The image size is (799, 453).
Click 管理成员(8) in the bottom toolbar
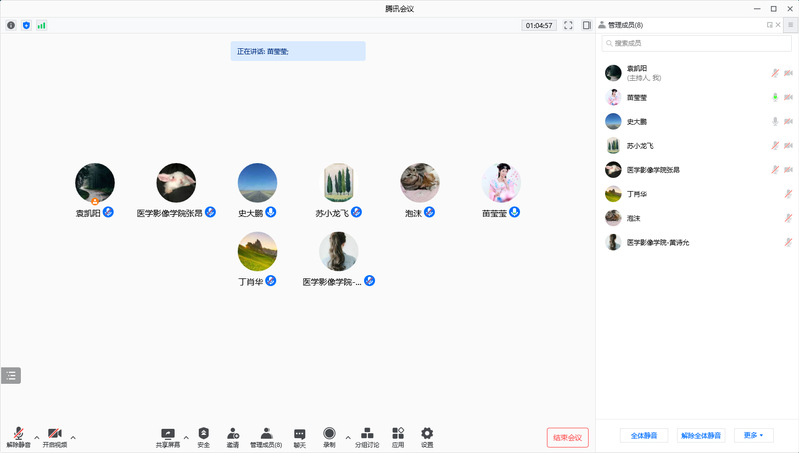[x=266, y=435]
